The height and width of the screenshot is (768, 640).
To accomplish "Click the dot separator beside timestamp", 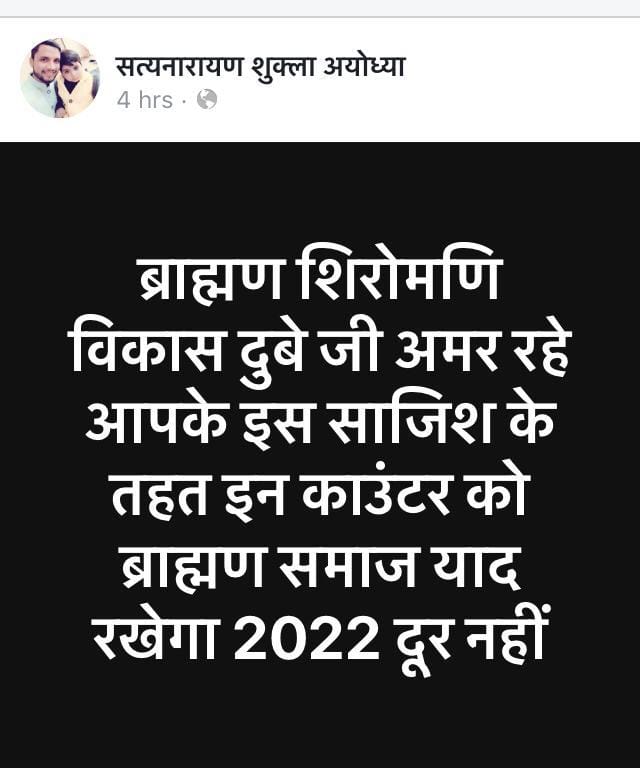I will [184, 101].
